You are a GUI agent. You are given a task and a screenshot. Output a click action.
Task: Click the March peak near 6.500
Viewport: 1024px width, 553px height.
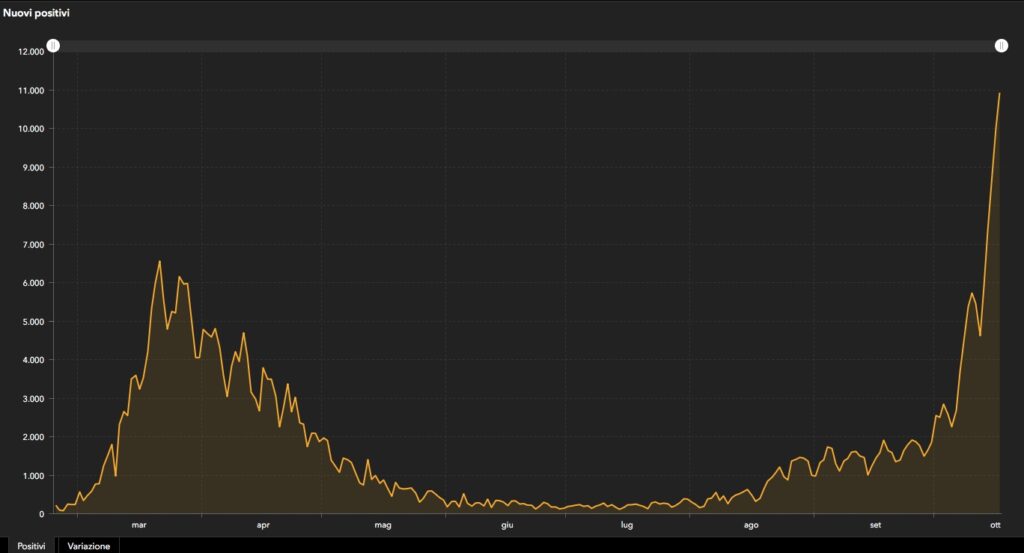point(160,262)
